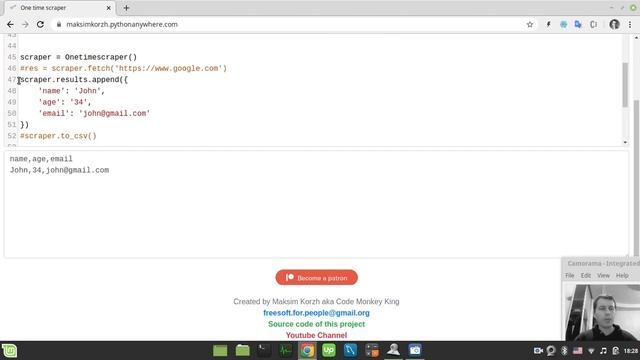Click the Google Translate extension icon
Screen dimensions: 640x360
click(578, 24)
